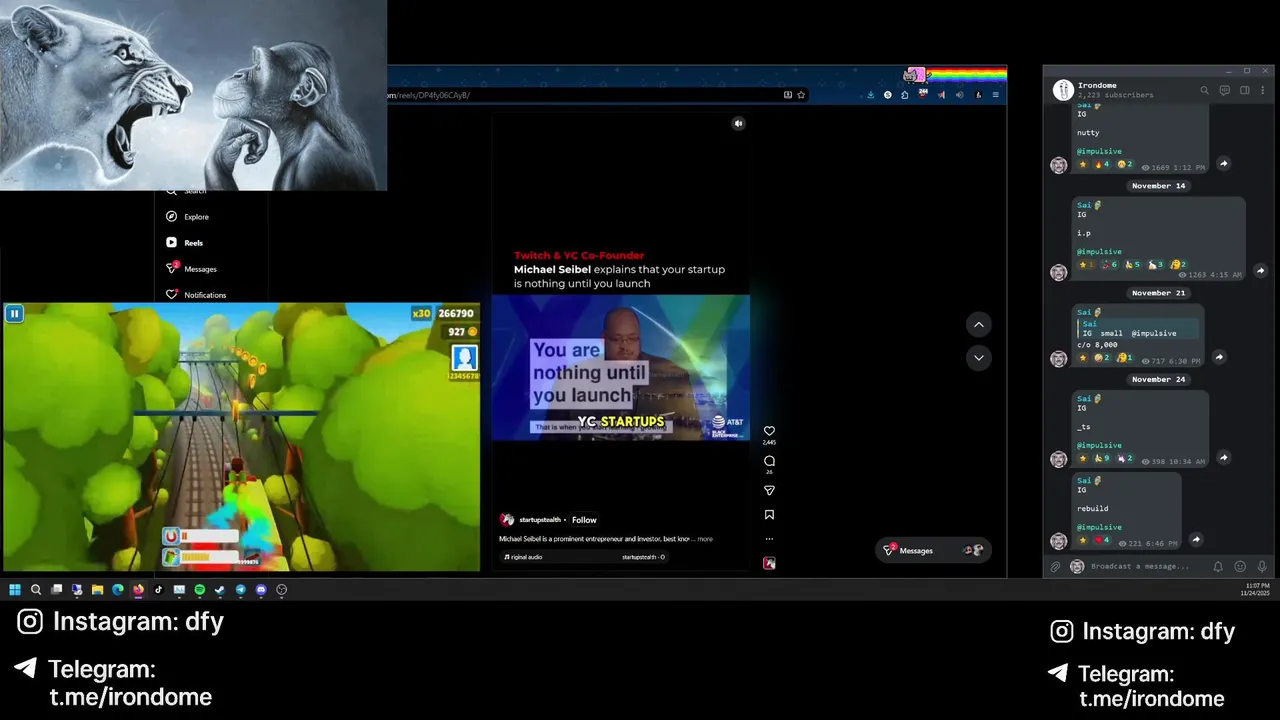
Task: Follow the startupstealth account
Action: point(584,520)
